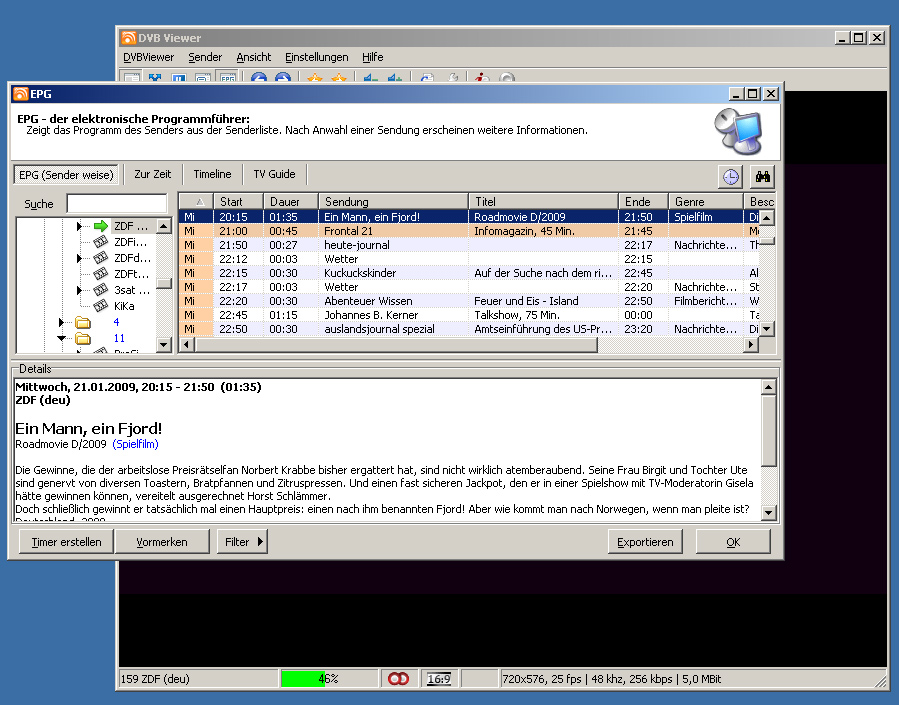
Task: Collapse the folder 11 tree node
Action: pos(61,338)
